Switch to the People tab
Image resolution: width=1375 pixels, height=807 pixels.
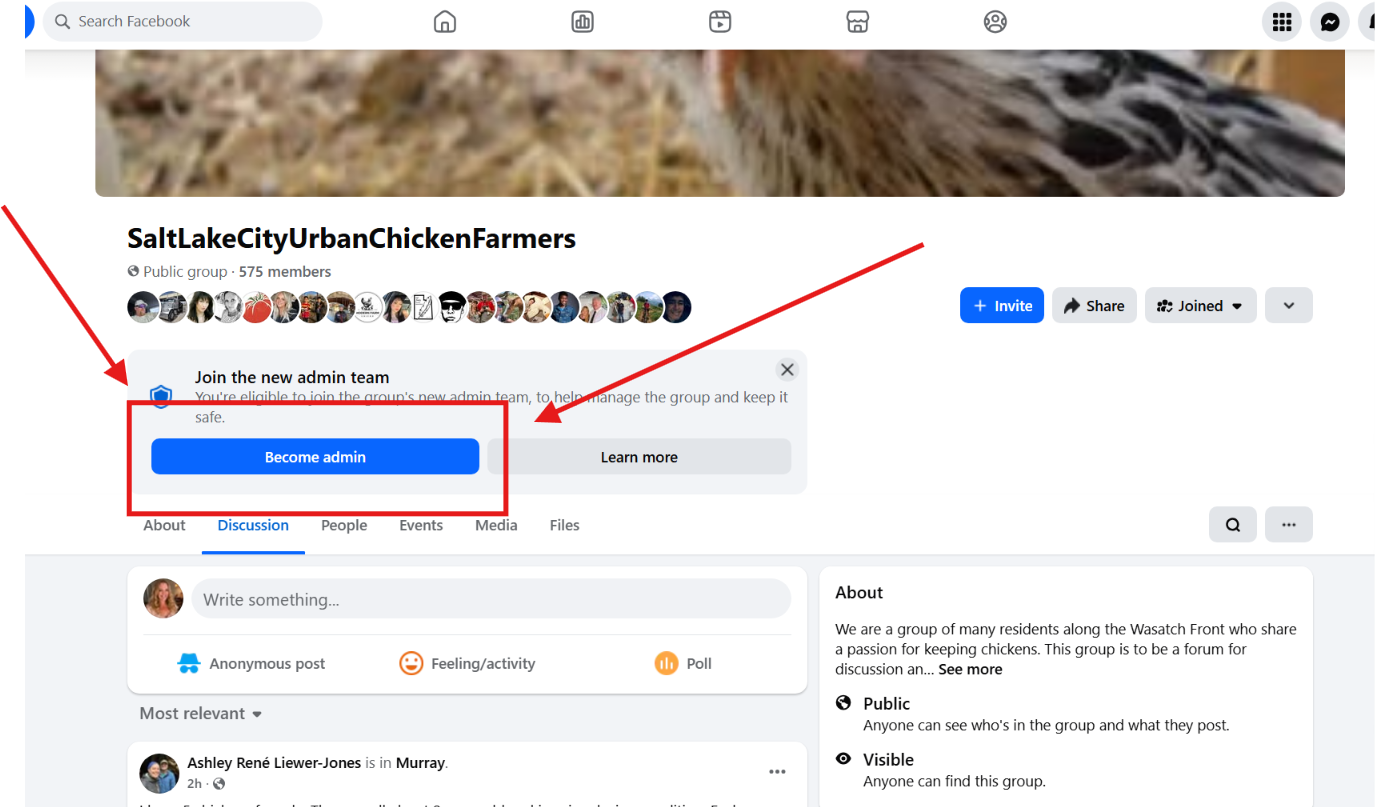point(344,525)
